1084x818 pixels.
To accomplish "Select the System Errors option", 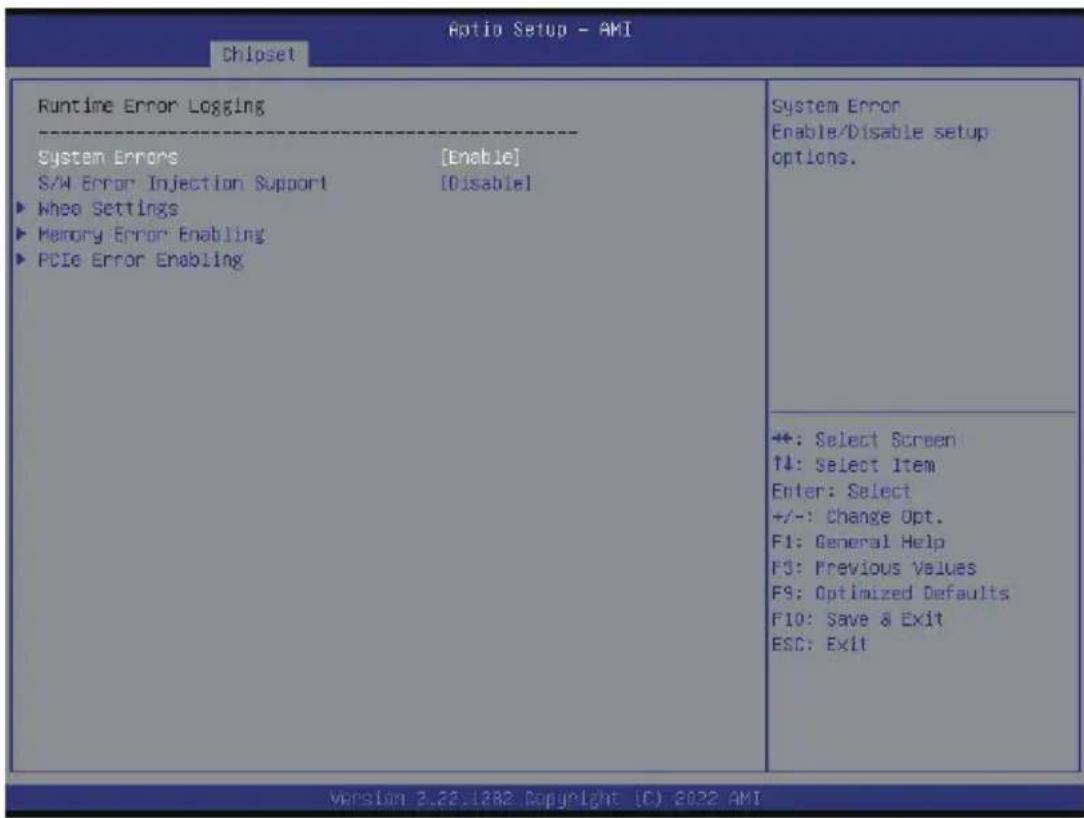I will [108, 158].
